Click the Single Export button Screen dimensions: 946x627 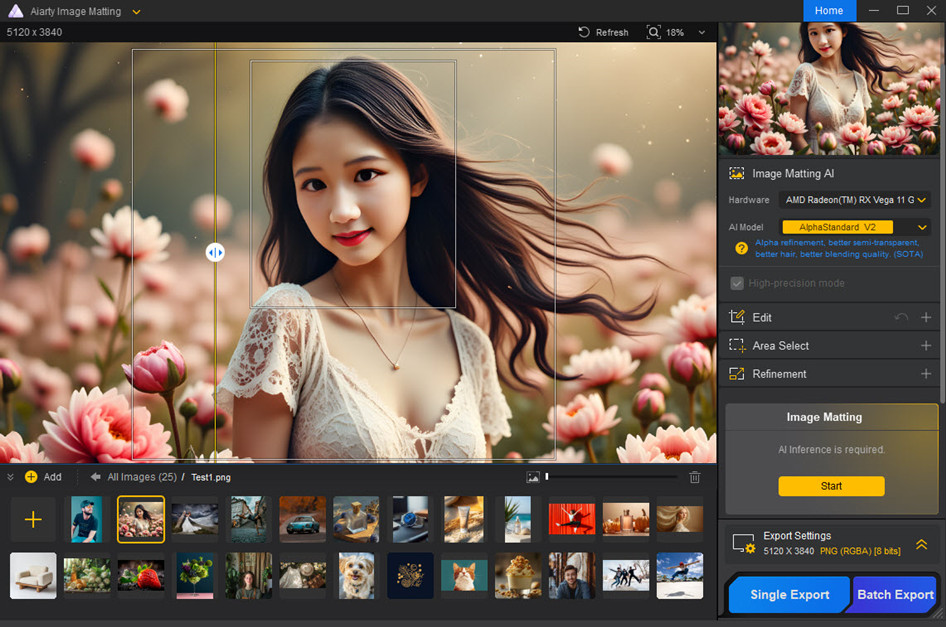789,594
